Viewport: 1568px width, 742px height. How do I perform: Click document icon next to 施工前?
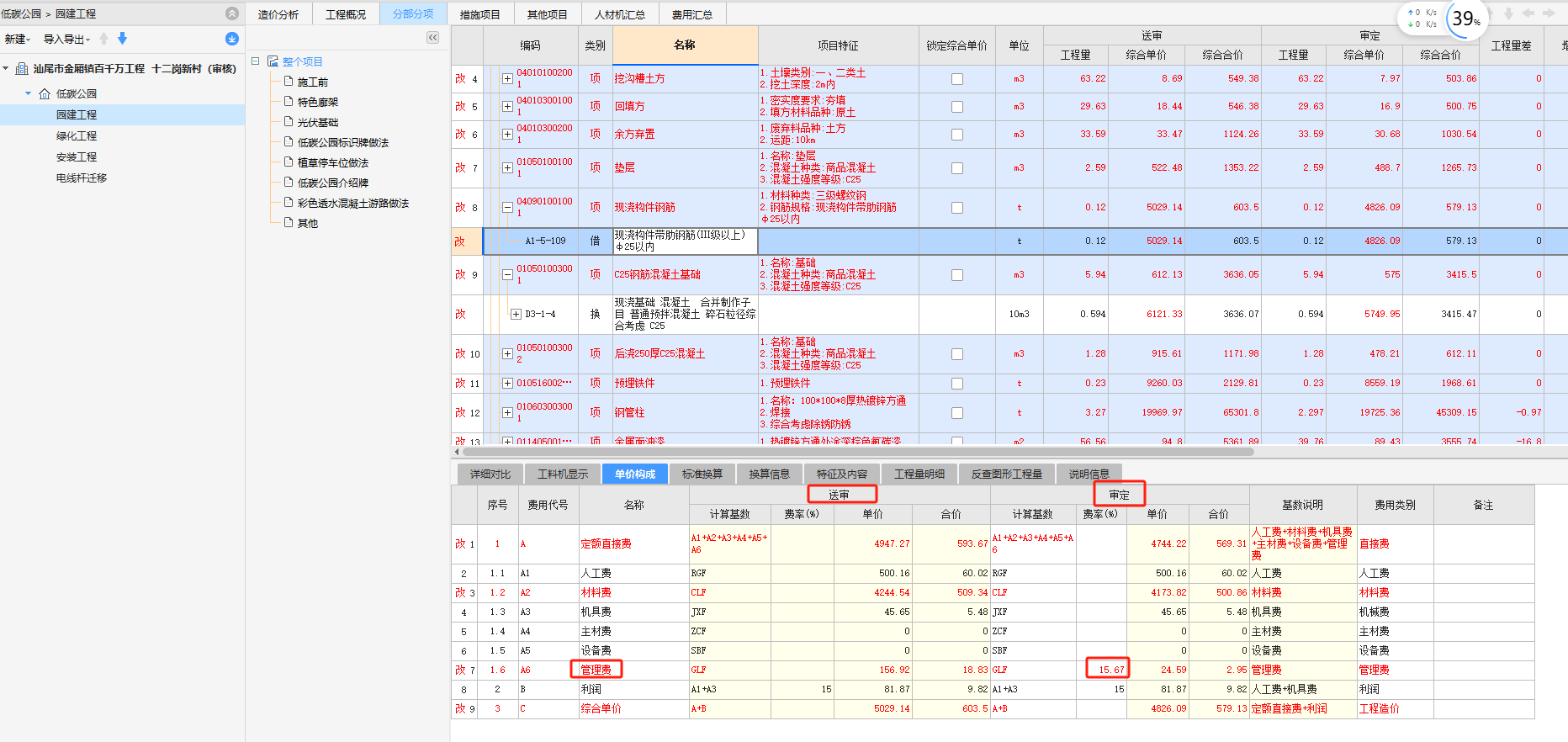click(289, 82)
